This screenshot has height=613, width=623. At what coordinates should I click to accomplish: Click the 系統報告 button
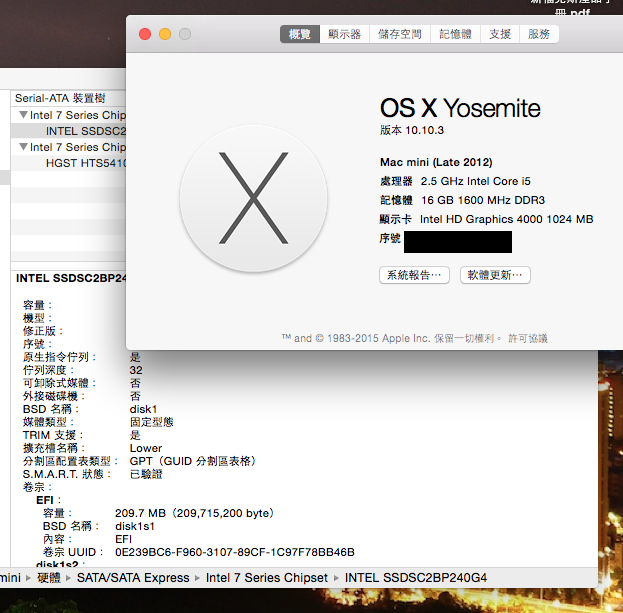[414, 275]
